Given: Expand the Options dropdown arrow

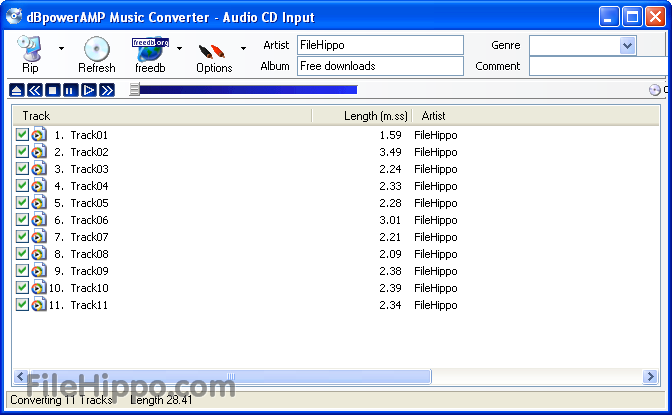Looking at the screenshot, I should (243, 48).
